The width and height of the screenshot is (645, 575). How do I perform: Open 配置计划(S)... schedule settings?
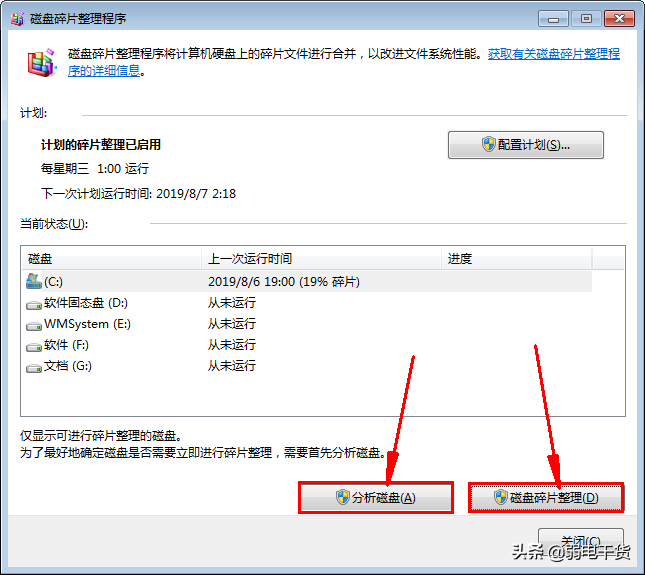(x=526, y=145)
